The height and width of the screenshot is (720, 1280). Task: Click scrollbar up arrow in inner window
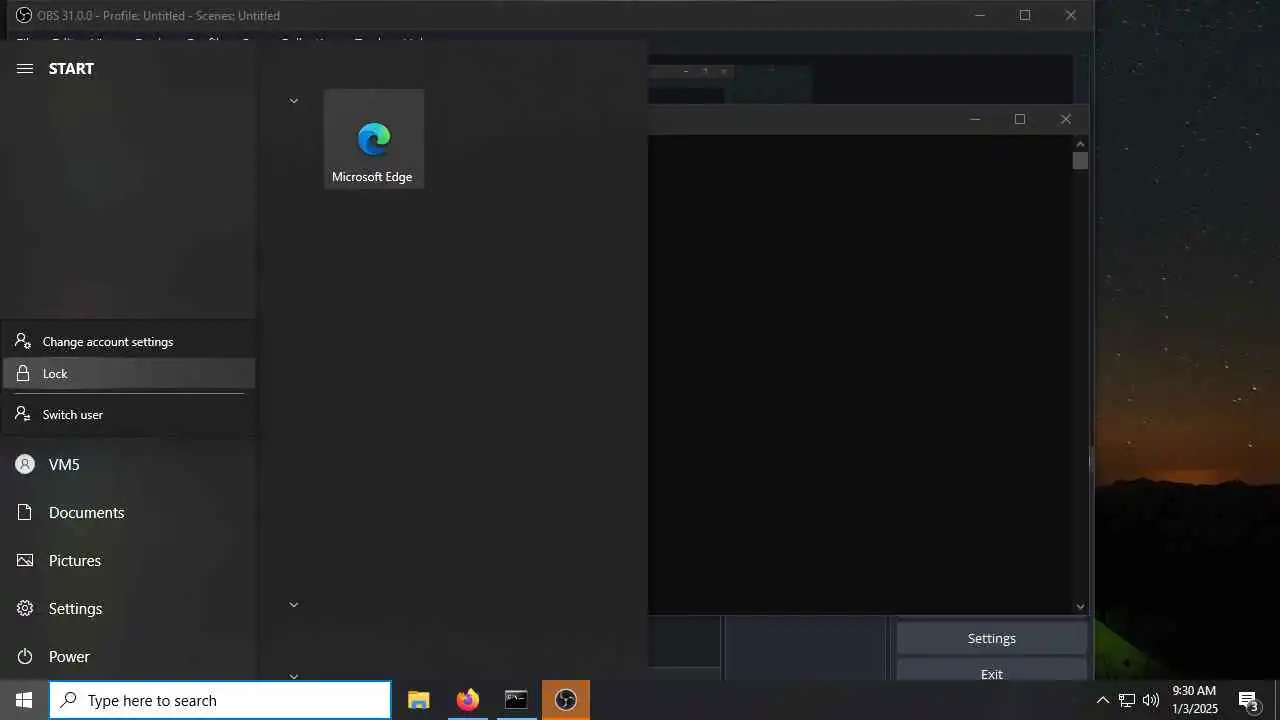[1080, 143]
